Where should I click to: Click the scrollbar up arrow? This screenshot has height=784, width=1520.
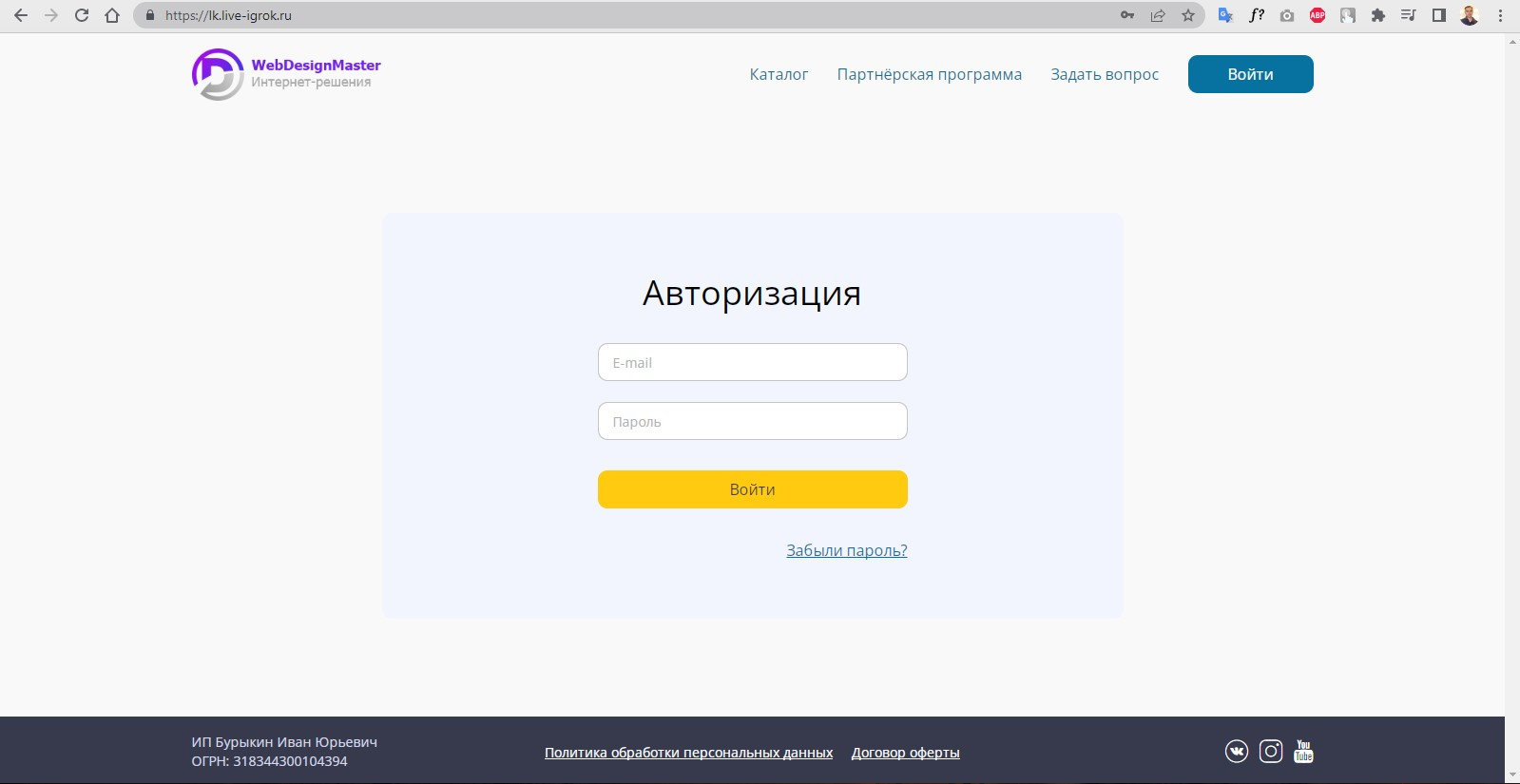click(1512, 42)
